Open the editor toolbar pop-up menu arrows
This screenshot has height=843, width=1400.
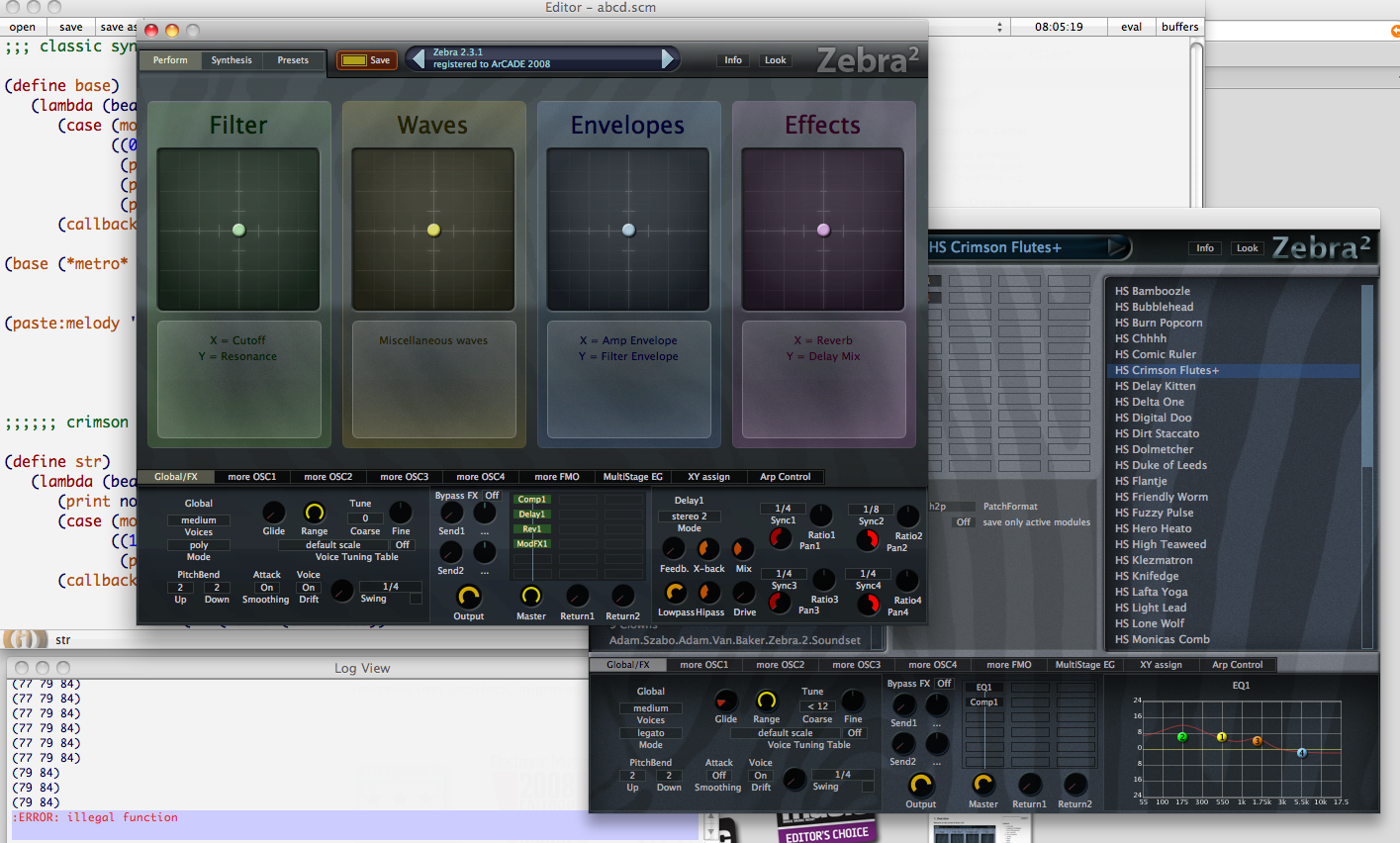(999, 27)
